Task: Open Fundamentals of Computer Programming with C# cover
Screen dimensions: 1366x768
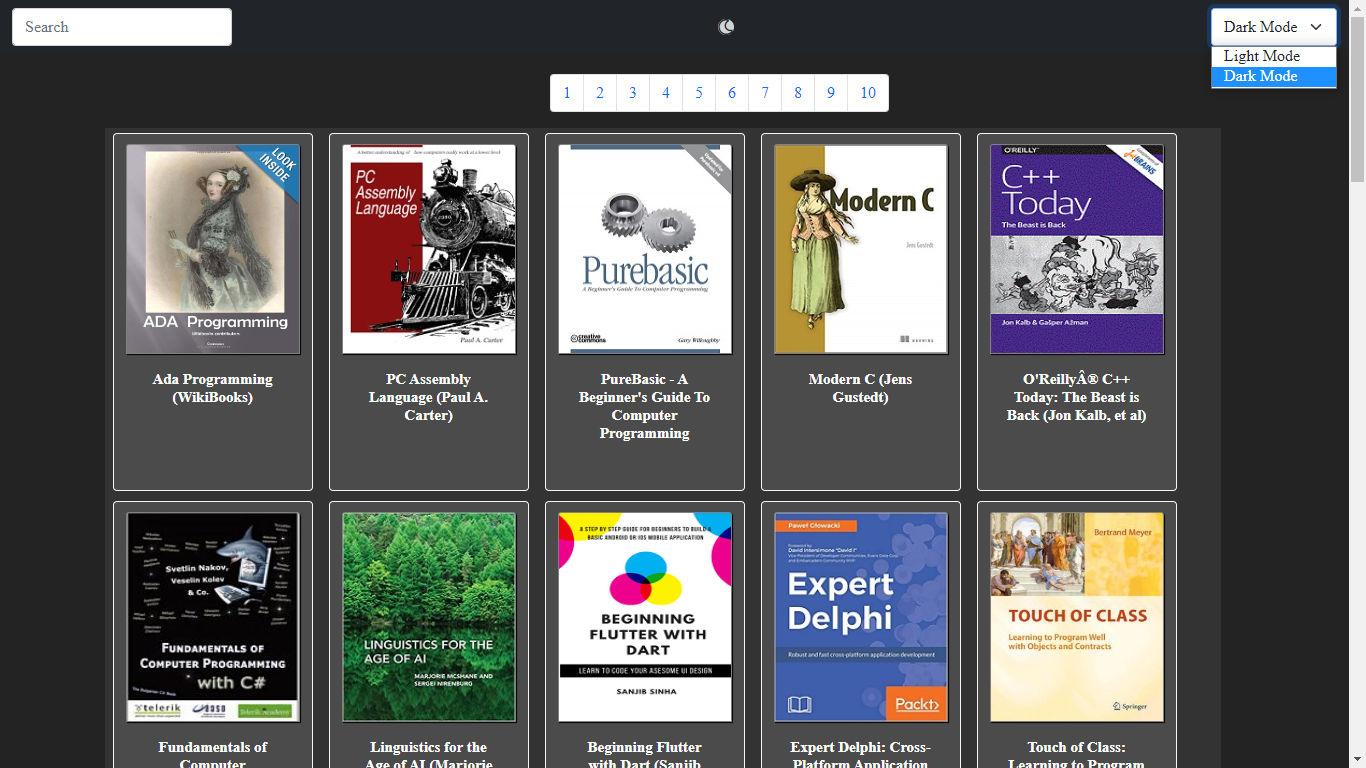Action: [x=213, y=617]
